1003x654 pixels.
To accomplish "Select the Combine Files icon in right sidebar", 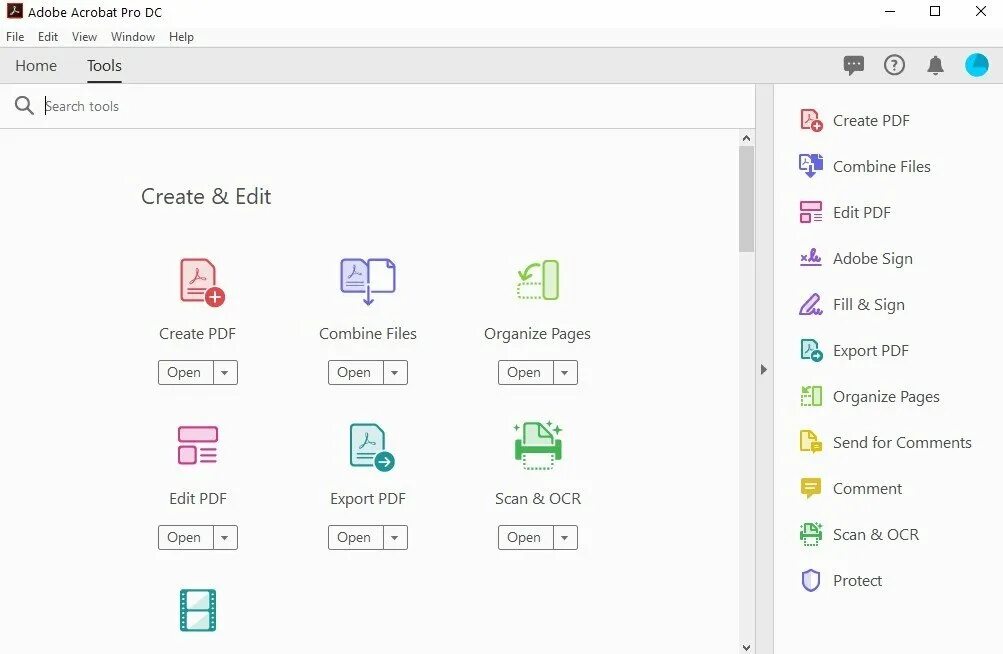I will [x=811, y=166].
